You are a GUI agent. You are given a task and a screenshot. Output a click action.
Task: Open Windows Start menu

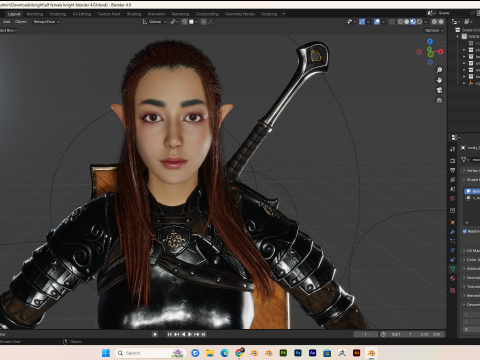(106, 353)
